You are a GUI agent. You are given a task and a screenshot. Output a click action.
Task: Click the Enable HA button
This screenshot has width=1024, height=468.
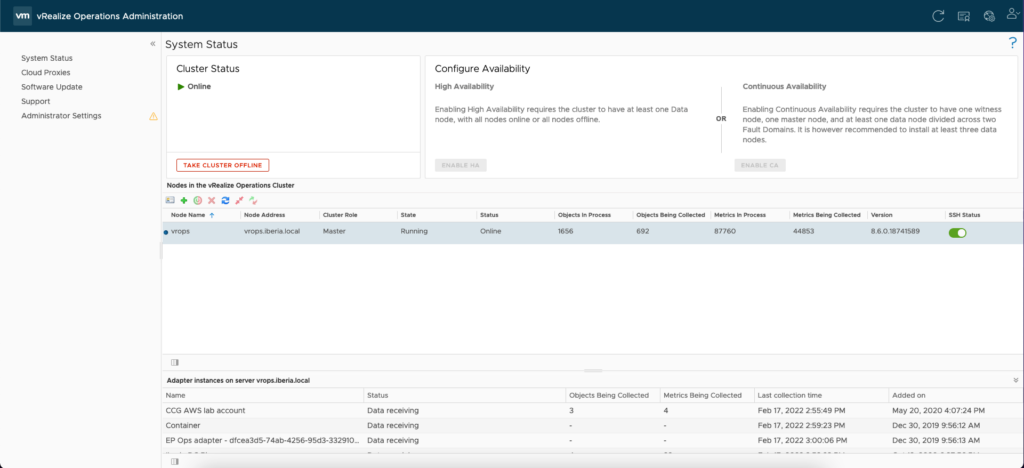(460, 165)
